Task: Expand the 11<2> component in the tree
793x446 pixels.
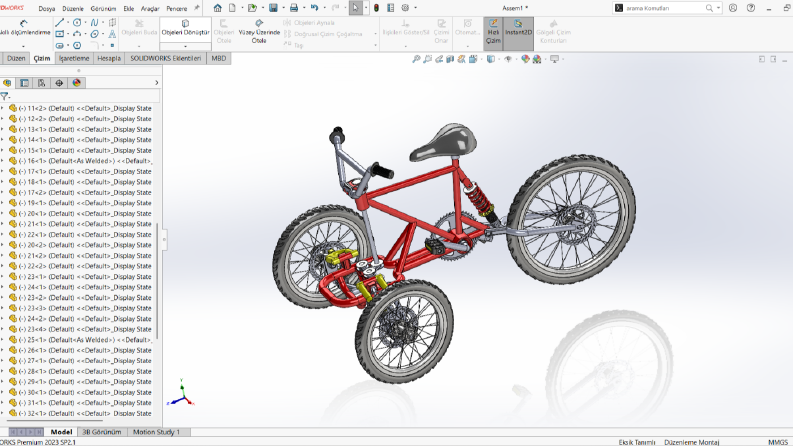Action: click(3, 108)
